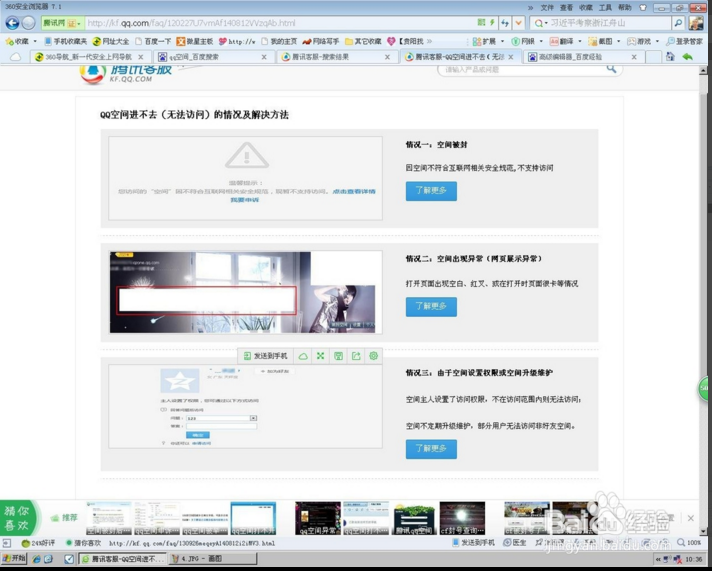This screenshot has height=571, width=712.
Task: Click the 登录管家 button
Action: (x=685, y=41)
